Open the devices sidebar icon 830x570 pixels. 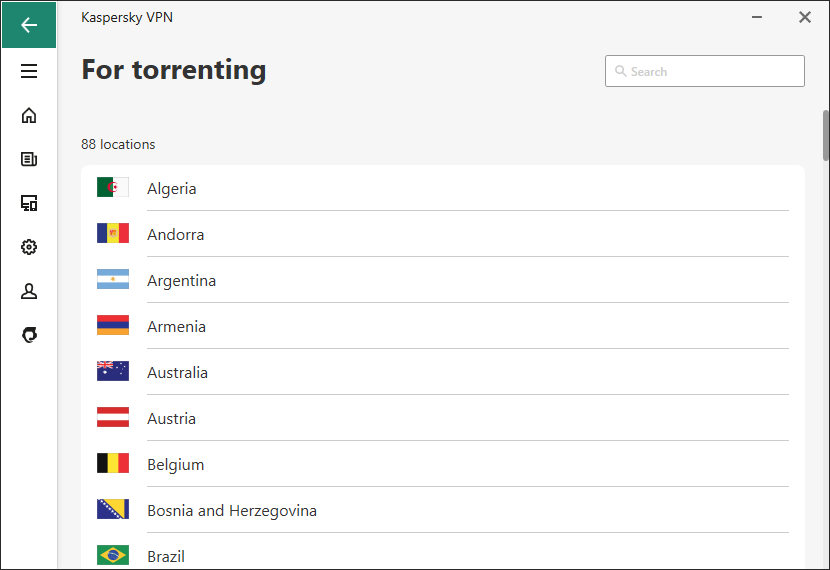pos(29,203)
